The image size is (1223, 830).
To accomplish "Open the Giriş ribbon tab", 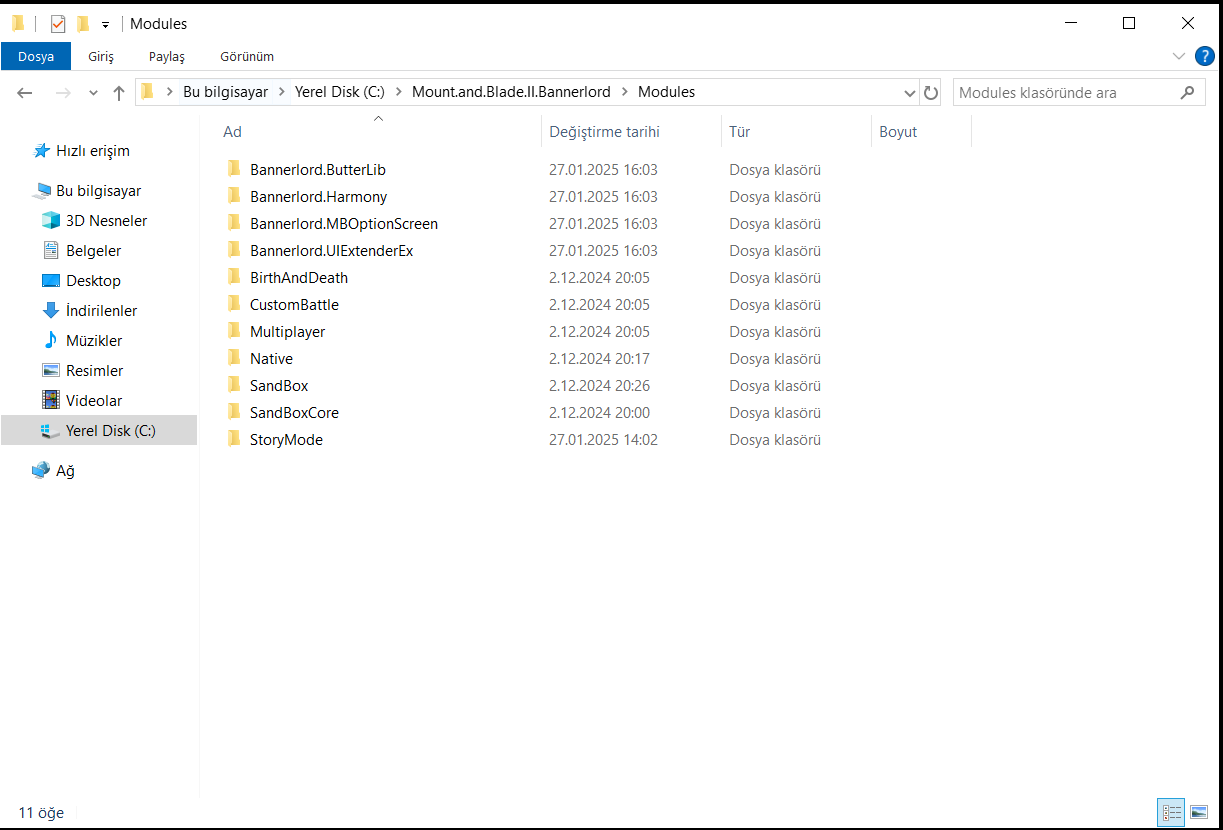I will [x=101, y=56].
